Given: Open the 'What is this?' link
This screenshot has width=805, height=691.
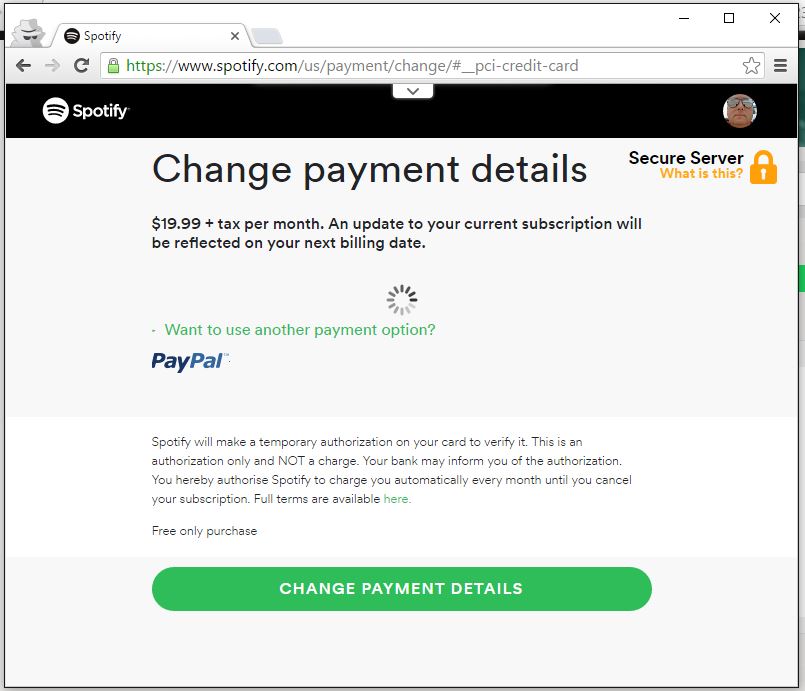Looking at the screenshot, I should 701,174.
